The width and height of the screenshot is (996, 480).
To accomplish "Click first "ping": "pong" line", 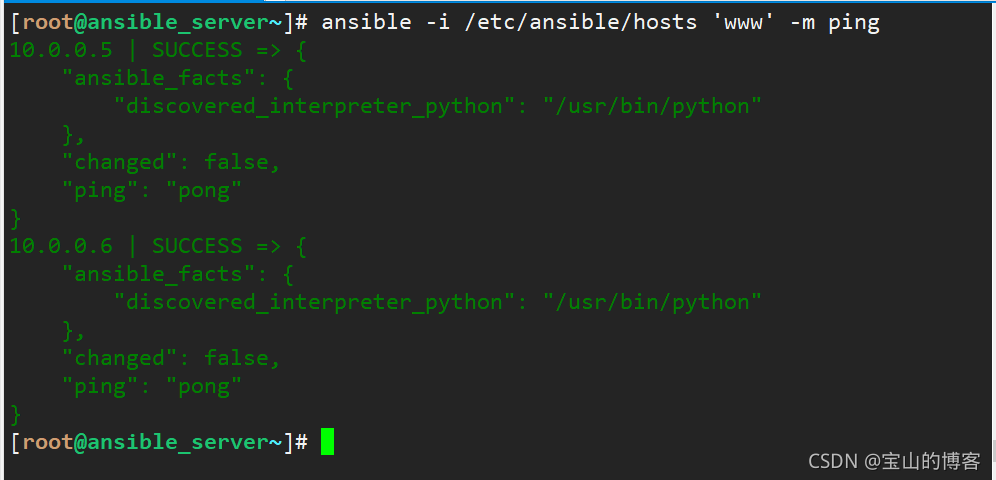I will tap(152, 190).
